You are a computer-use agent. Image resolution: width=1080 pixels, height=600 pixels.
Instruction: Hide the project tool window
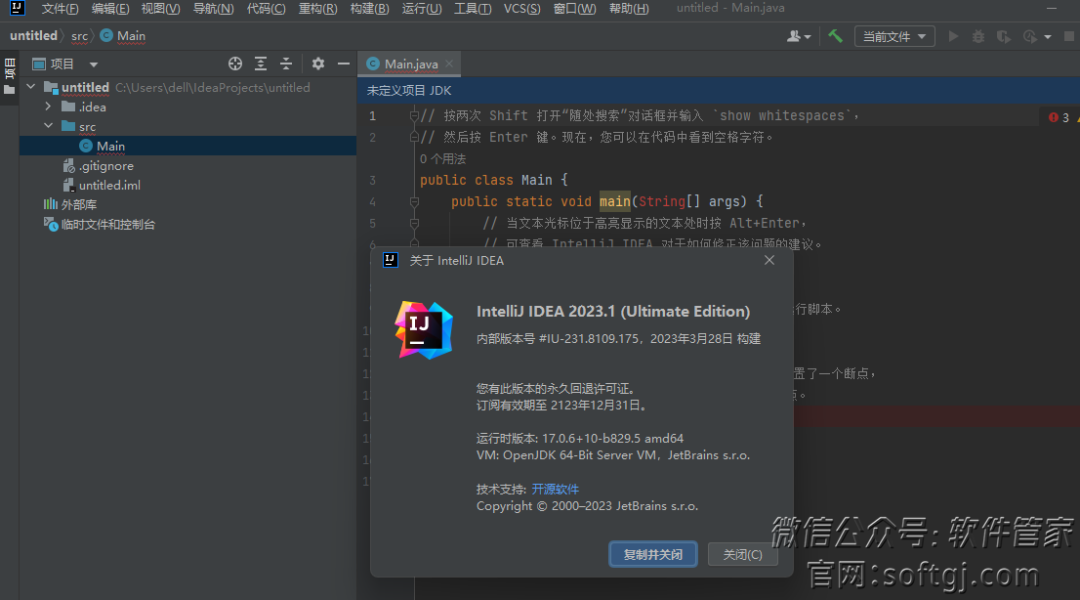click(343, 64)
